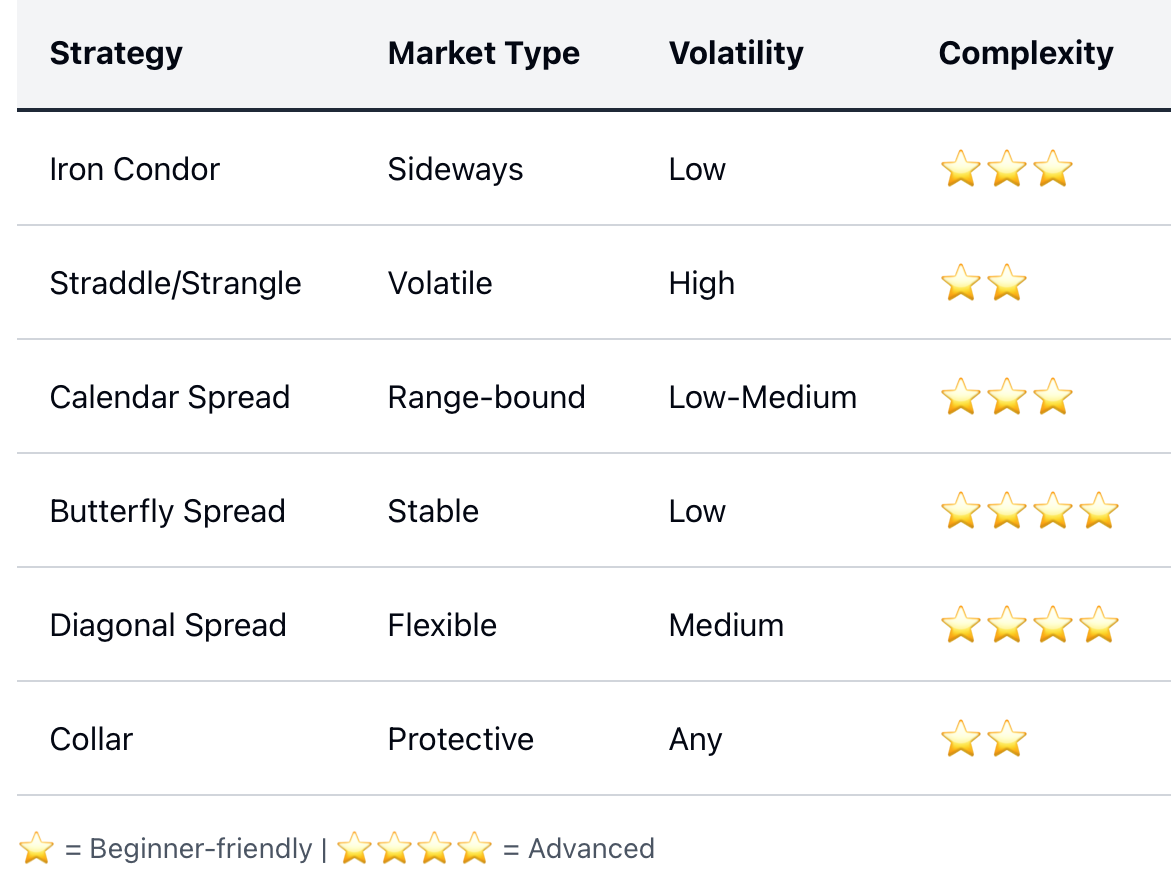Click the Complexity column header
1173x890 pixels.
click(1026, 53)
